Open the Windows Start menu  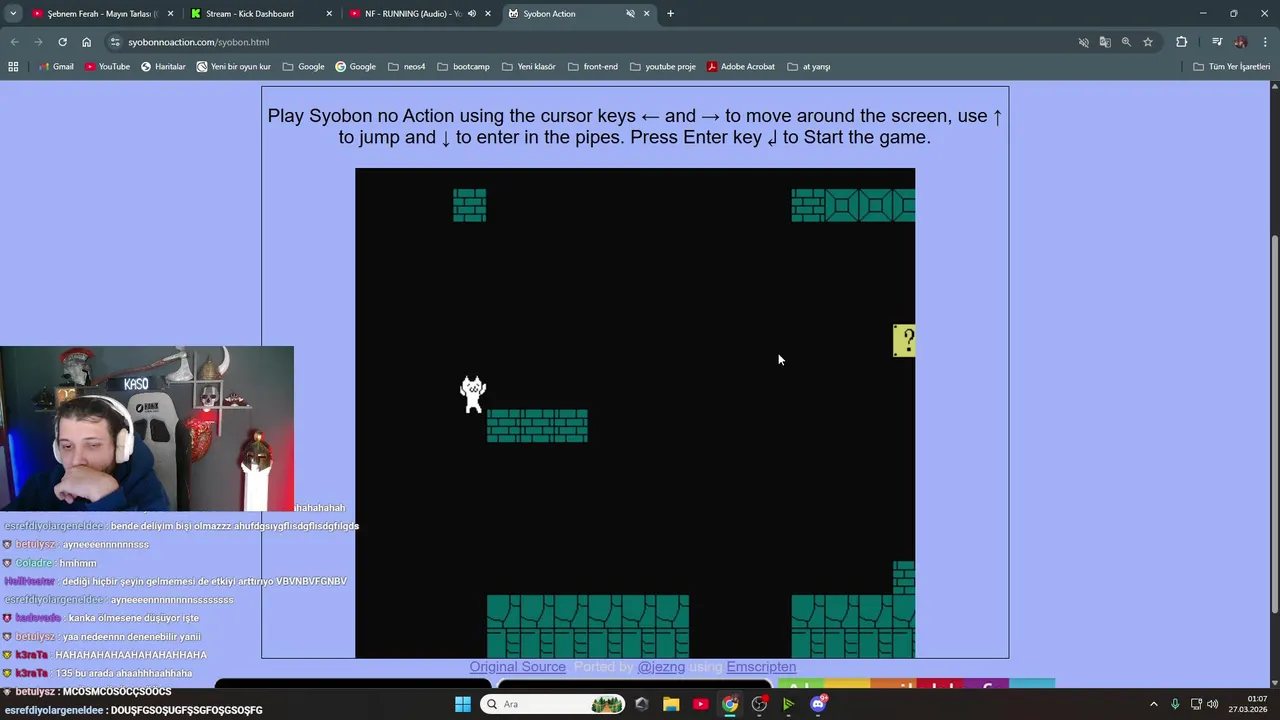click(x=463, y=704)
